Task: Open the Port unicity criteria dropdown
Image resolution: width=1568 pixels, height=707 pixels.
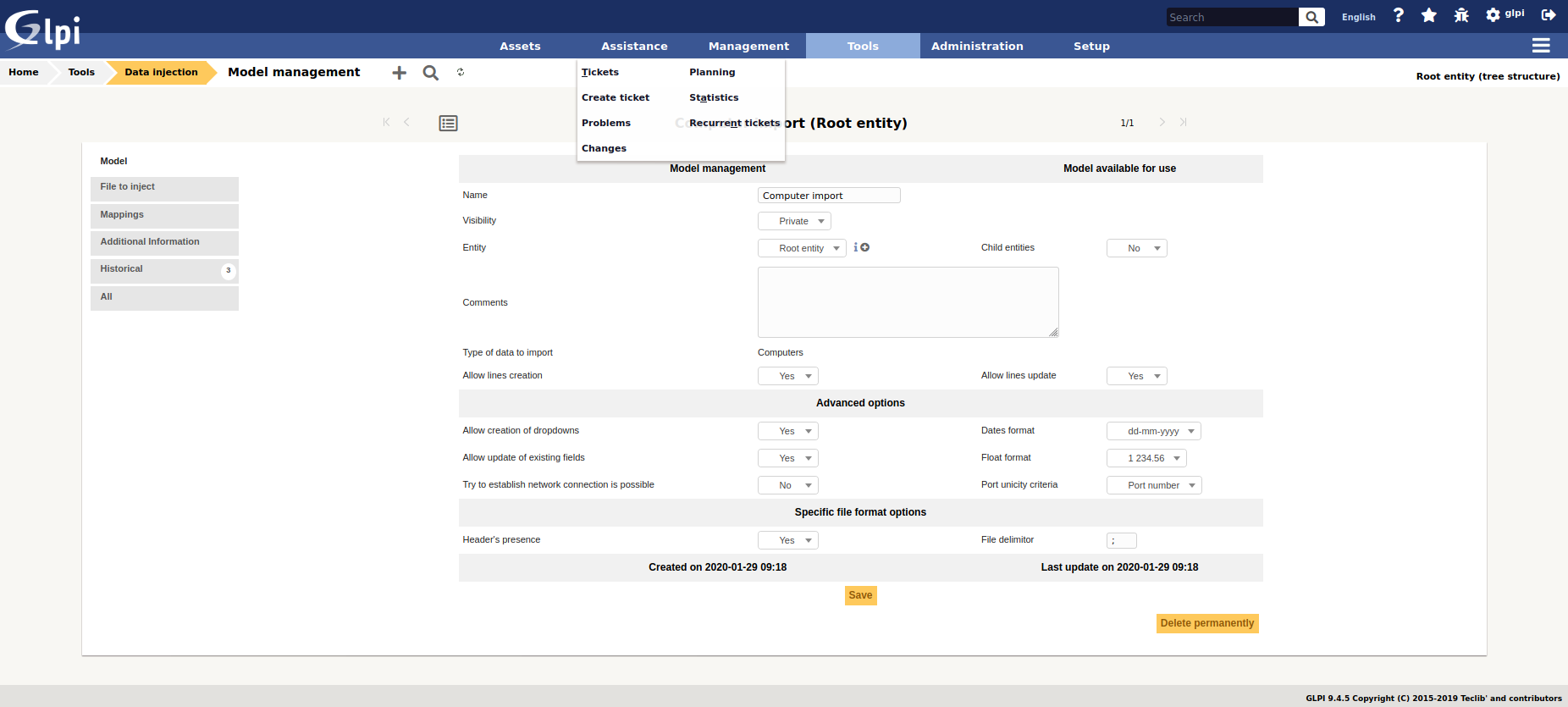Action: coord(1153,485)
